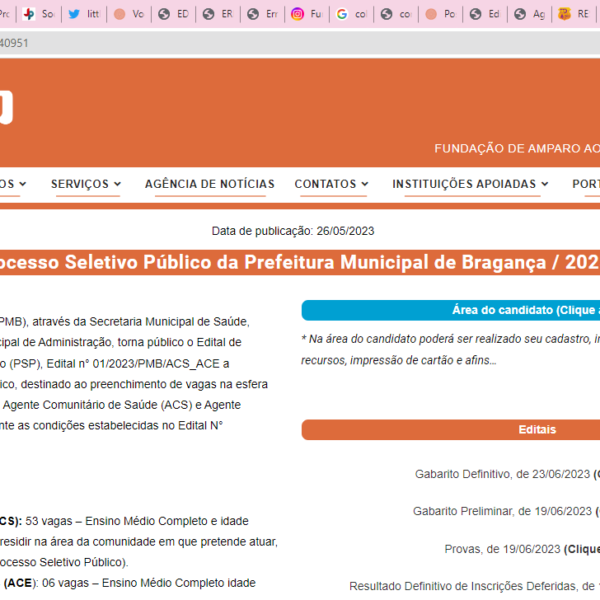Open Agência de Notícias menu item
The image size is (600, 600).
pyautogui.click(x=209, y=184)
